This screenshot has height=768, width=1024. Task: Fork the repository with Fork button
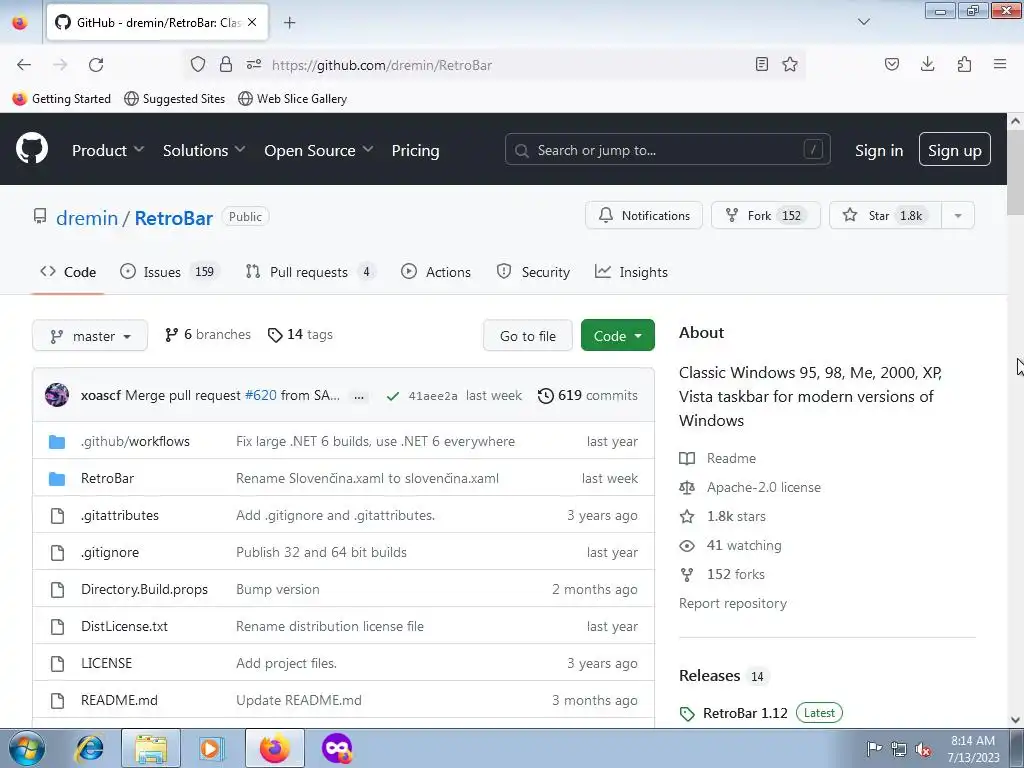coord(765,216)
